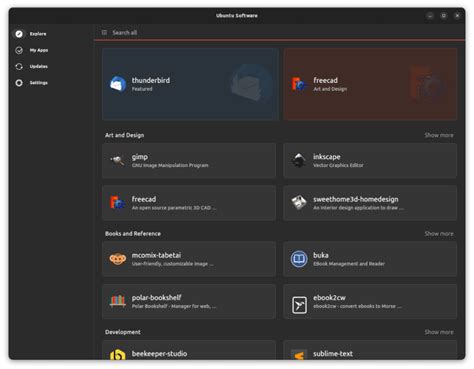Click the 'Art and Design' section heading
Screen dimensions: 474x369
pyautogui.click(x=124, y=135)
